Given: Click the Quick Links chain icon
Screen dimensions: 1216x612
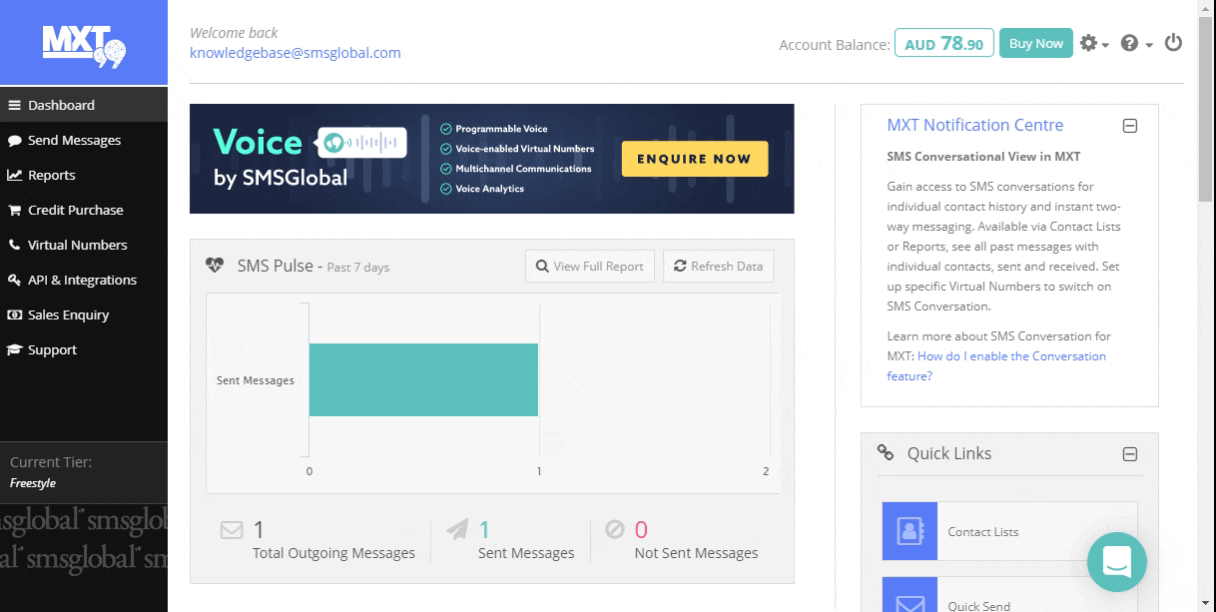Looking at the screenshot, I should coord(886,453).
